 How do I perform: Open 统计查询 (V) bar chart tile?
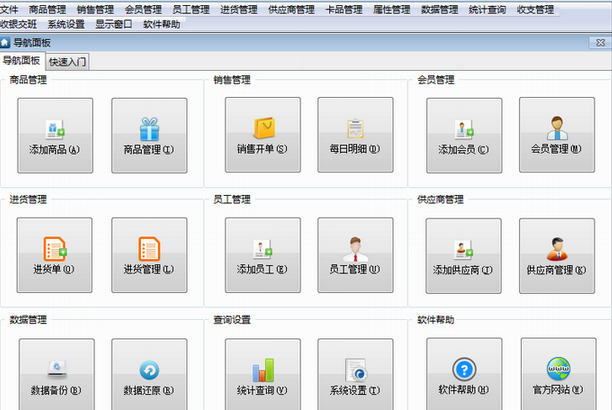coord(263,374)
